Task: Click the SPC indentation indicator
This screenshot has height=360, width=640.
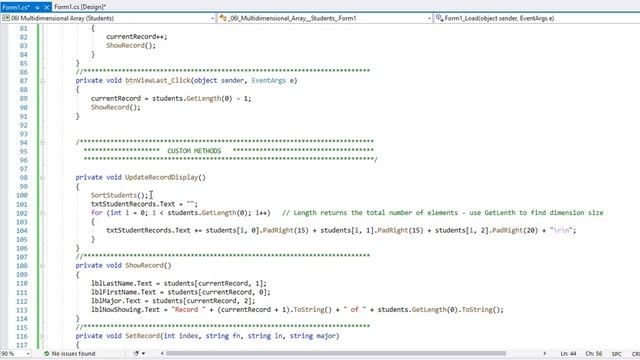Action: pos(616,353)
